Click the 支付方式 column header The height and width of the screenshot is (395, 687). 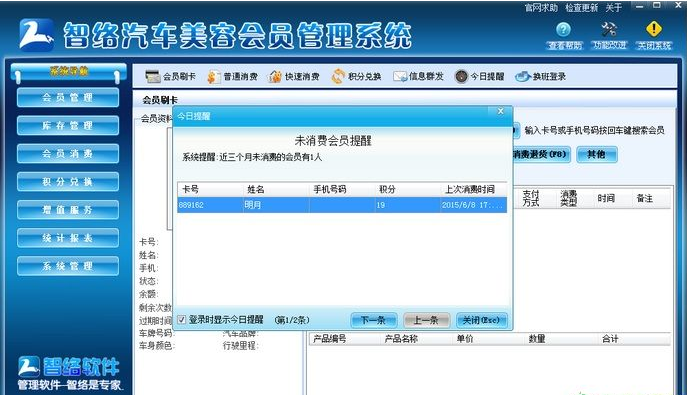(x=531, y=198)
